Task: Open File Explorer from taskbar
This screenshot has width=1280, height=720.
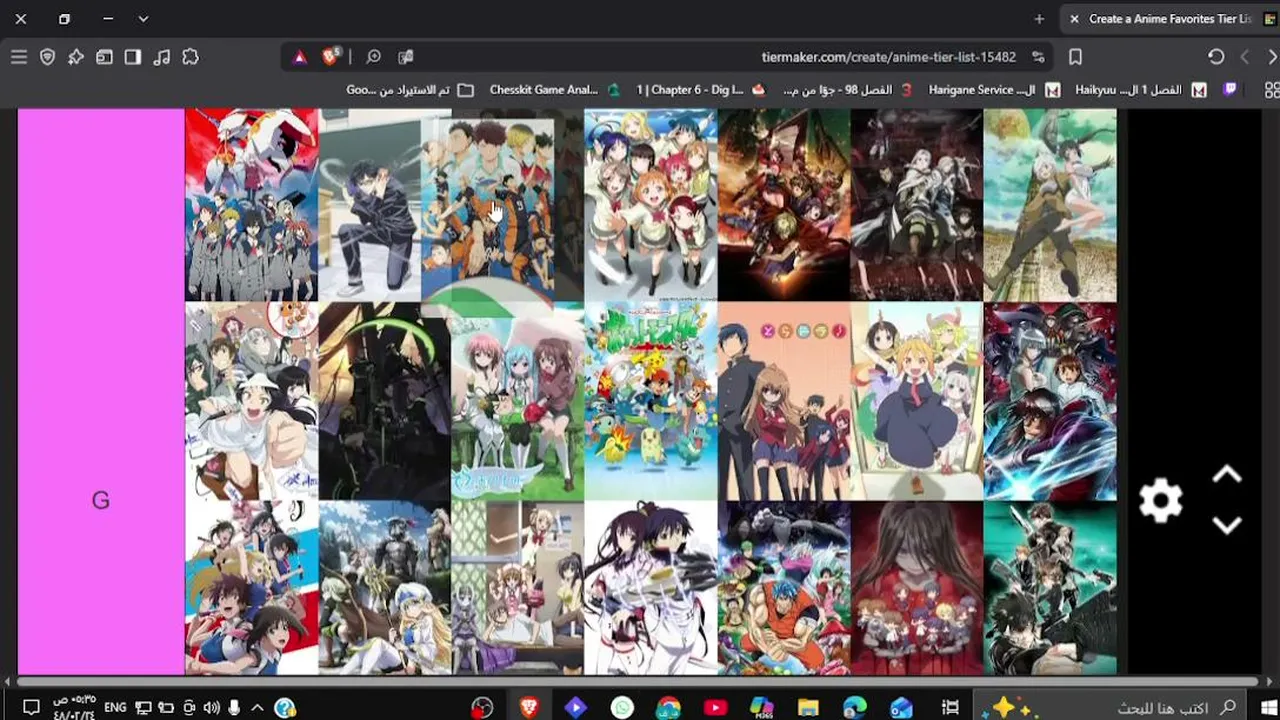Action: [808, 708]
